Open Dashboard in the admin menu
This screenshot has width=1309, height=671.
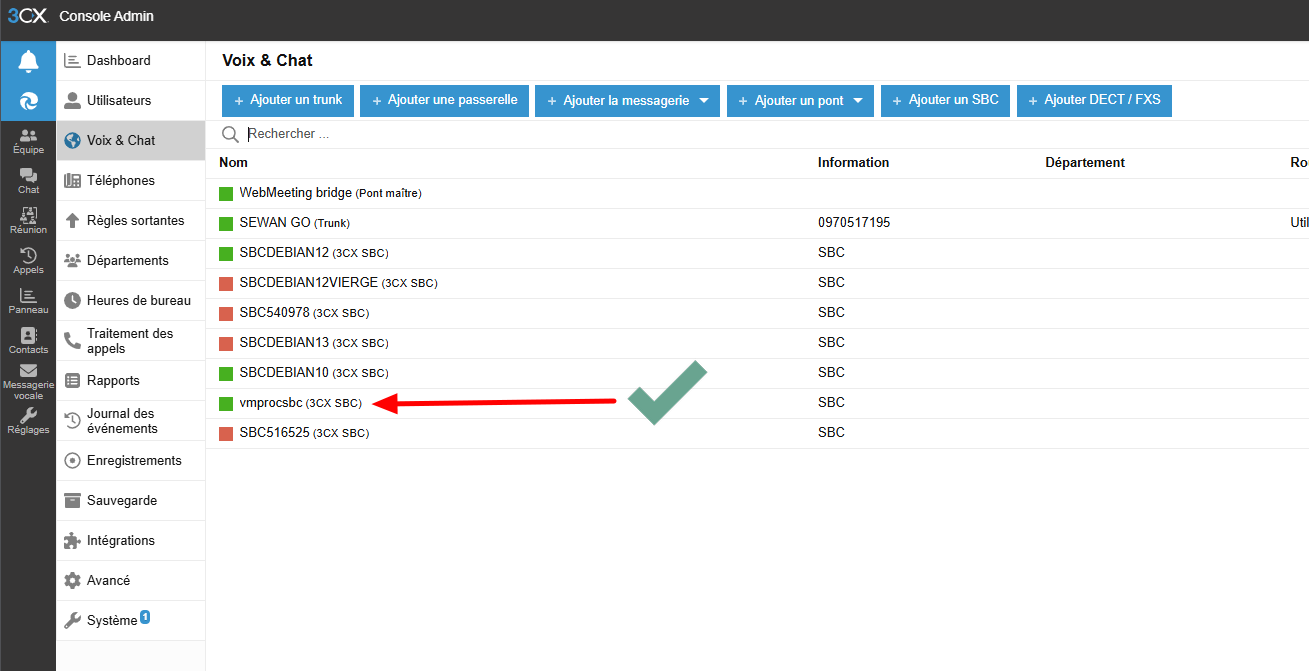131,61
